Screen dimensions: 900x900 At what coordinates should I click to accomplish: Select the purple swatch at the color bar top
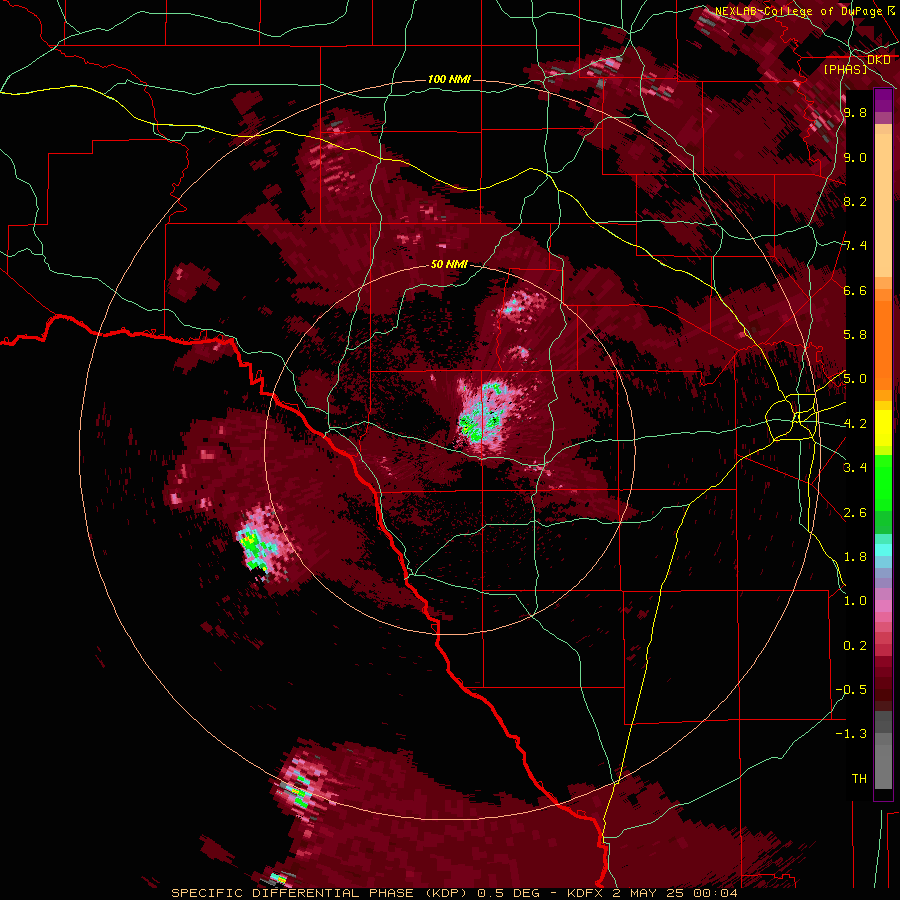[x=883, y=100]
